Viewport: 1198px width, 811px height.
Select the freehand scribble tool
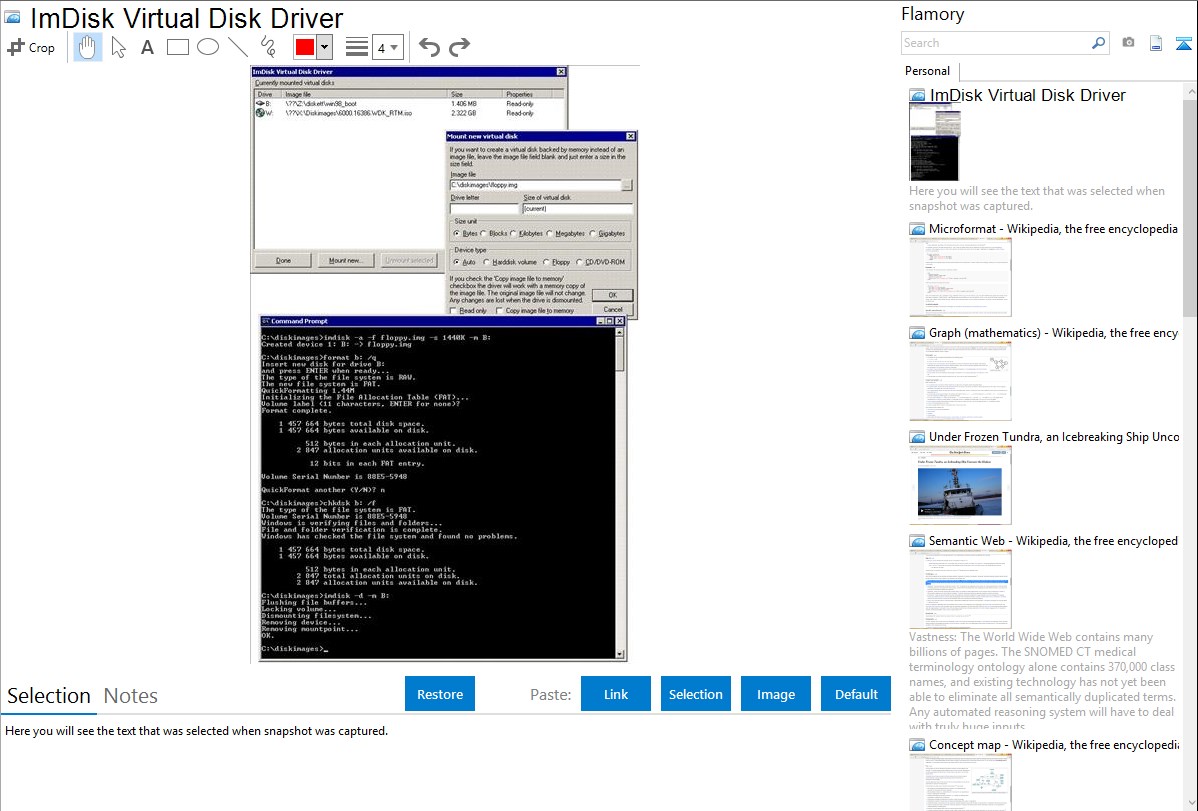point(268,47)
